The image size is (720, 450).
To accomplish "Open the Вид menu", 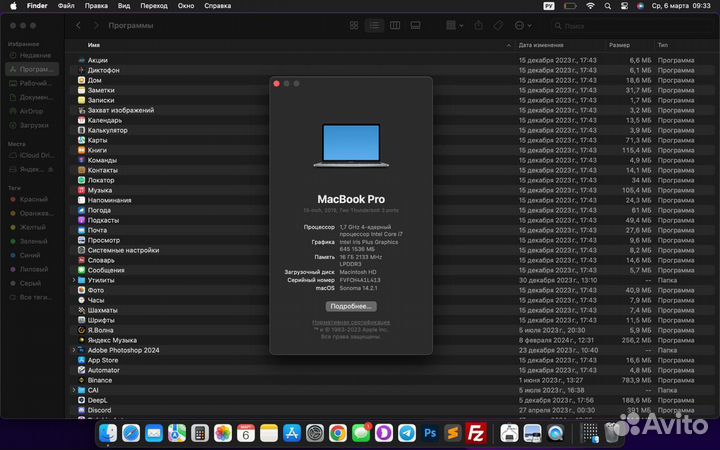I will 124,6.
